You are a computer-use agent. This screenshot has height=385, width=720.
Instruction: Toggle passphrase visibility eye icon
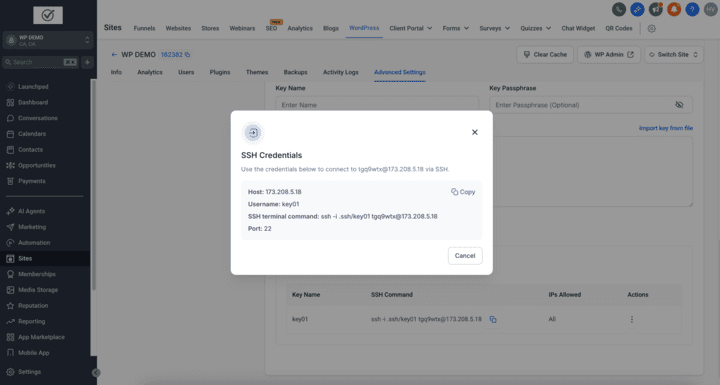coord(679,105)
